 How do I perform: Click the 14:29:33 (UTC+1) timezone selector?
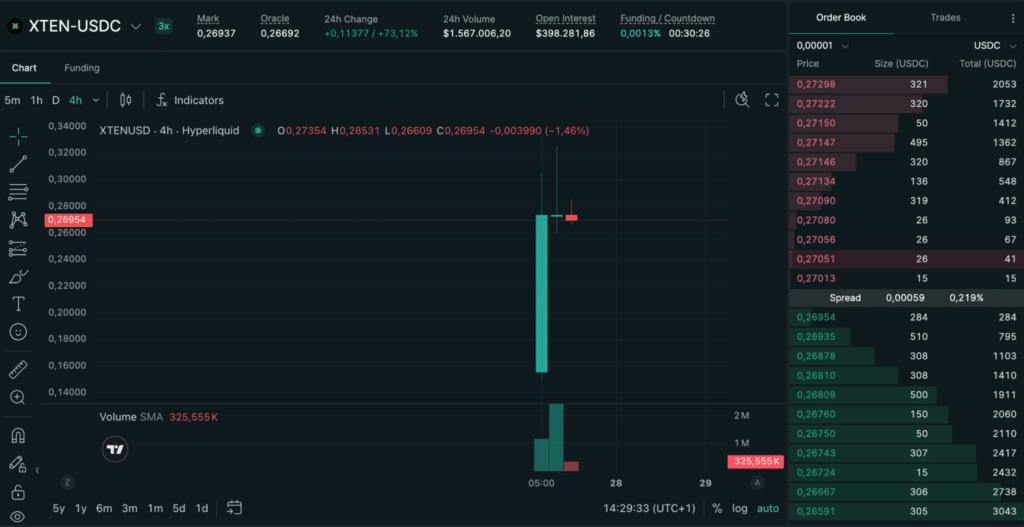[x=649, y=508]
